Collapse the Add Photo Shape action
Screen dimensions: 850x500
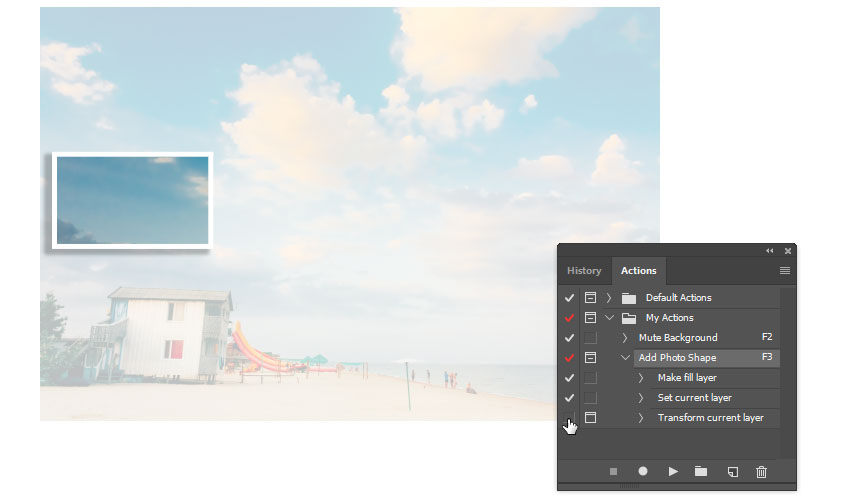tap(625, 358)
